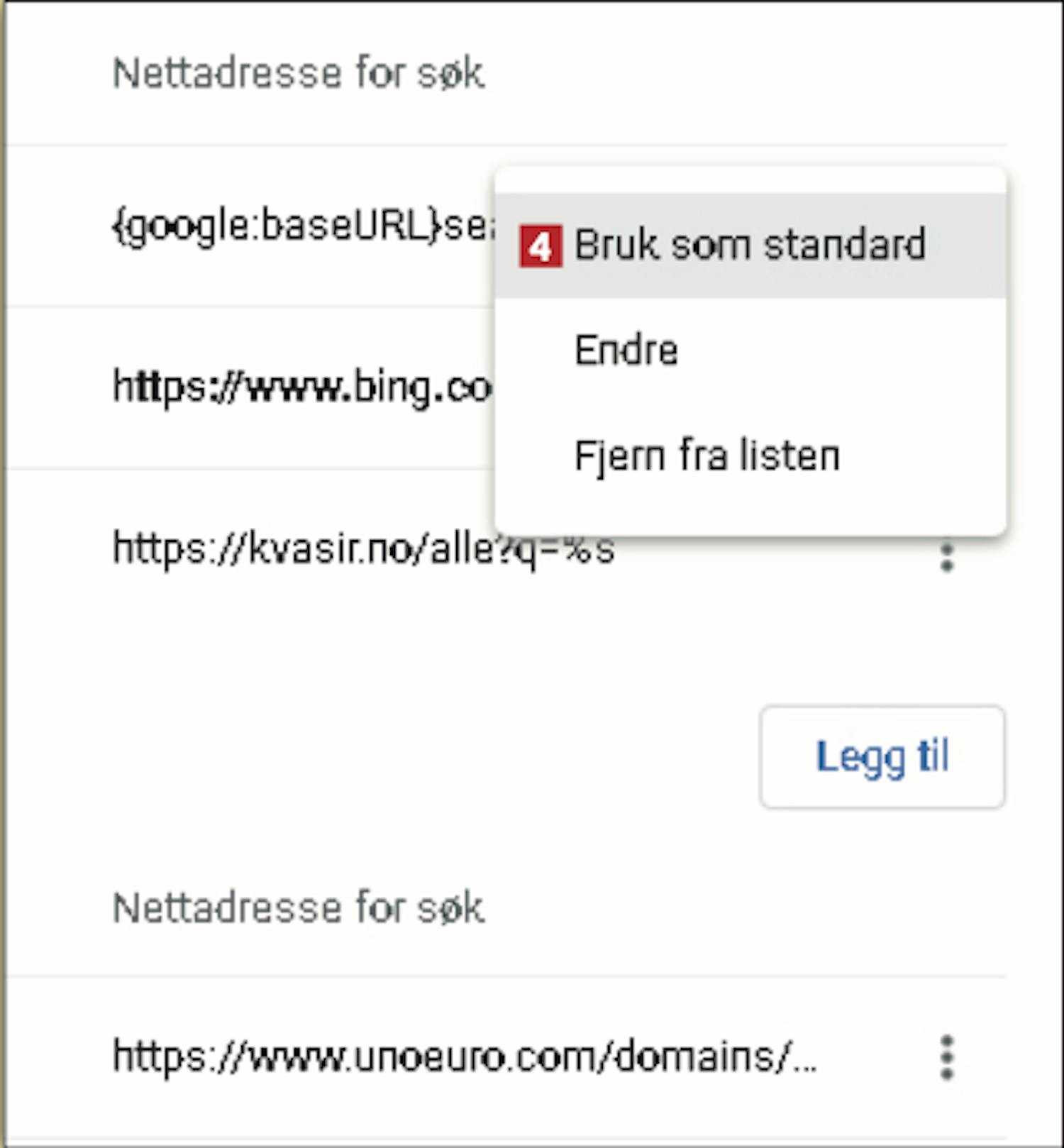
Task: Click the kvasir.no/alle?q=%s URL text
Action: [x=363, y=550]
